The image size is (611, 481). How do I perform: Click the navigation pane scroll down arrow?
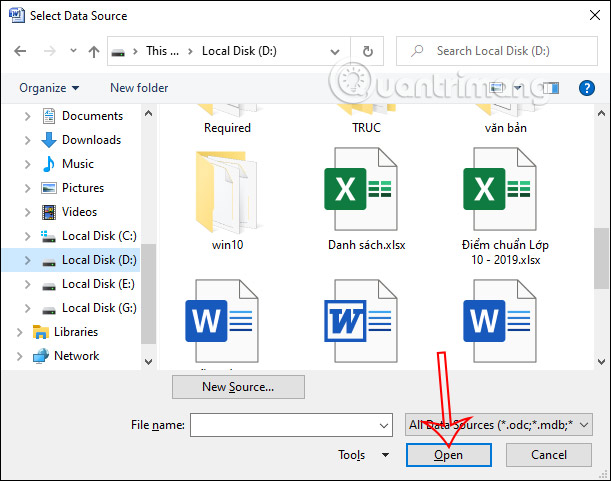pyautogui.click(x=148, y=362)
